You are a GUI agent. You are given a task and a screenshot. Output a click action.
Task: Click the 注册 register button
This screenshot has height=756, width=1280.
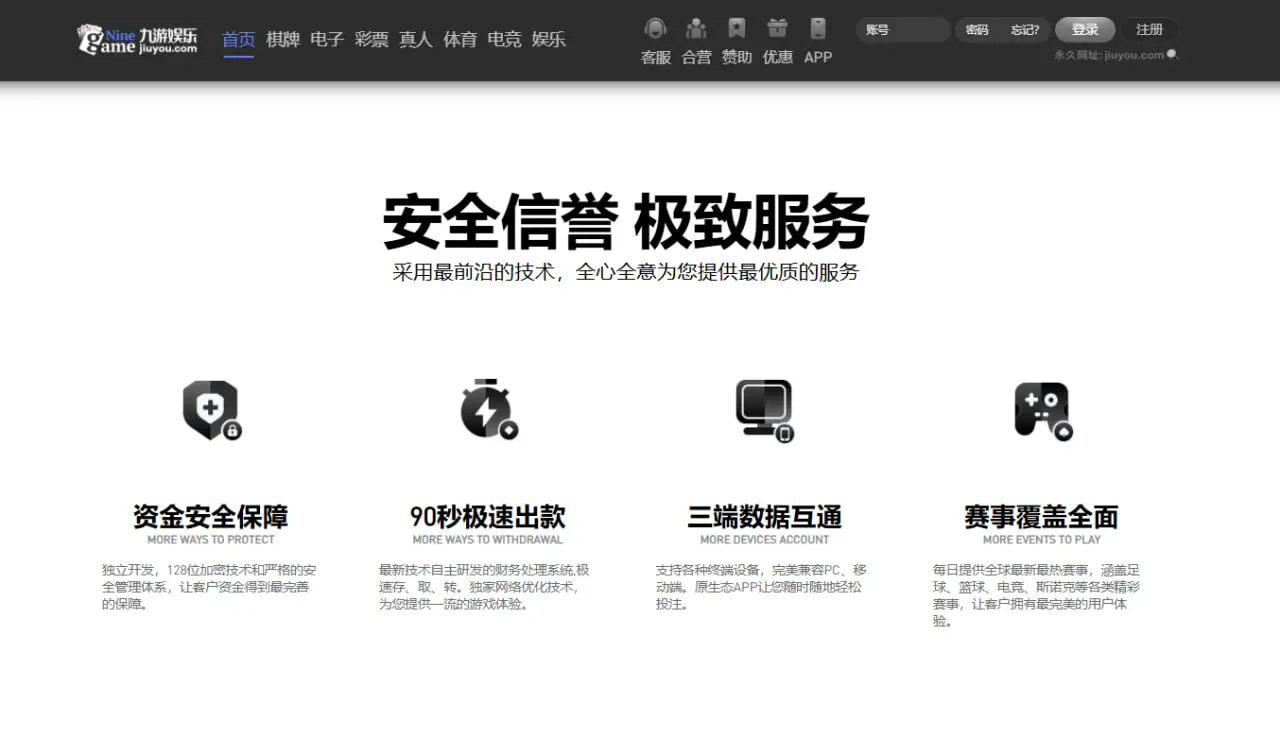click(1149, 29)
